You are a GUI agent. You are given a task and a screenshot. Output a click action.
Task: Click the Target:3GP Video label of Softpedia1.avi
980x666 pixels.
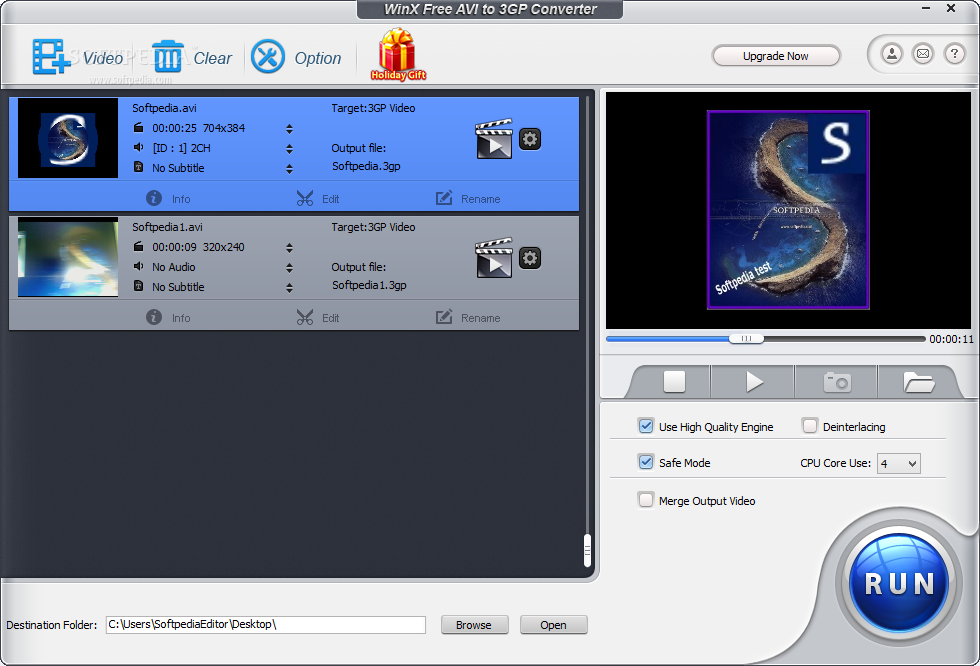pos(373,227)
